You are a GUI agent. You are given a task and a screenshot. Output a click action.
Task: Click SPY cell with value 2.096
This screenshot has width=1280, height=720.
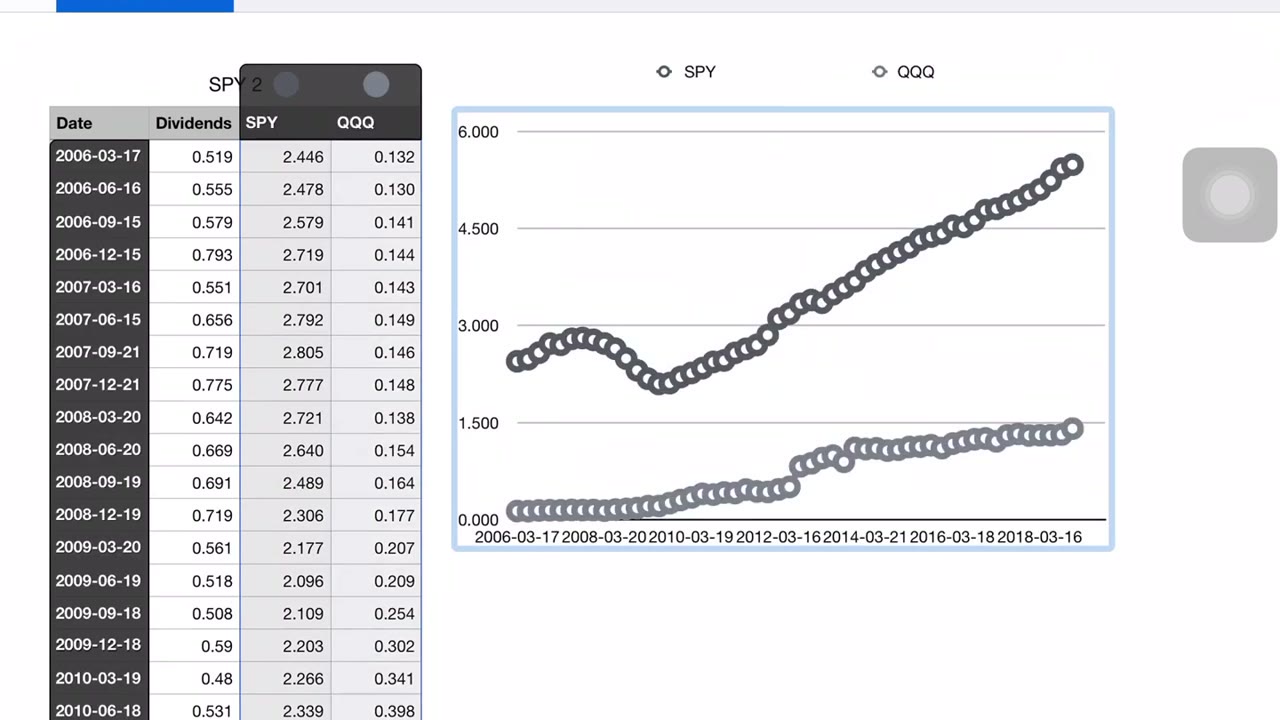[285, 580]
